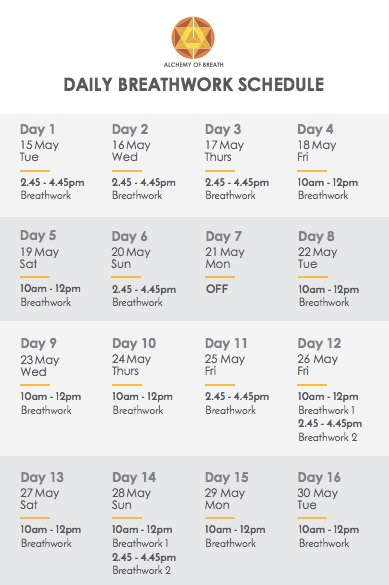Select the Day 5 heading
The height and width of the screenshot is (585, 389).
pyautogui.click(x=38, y=235)
